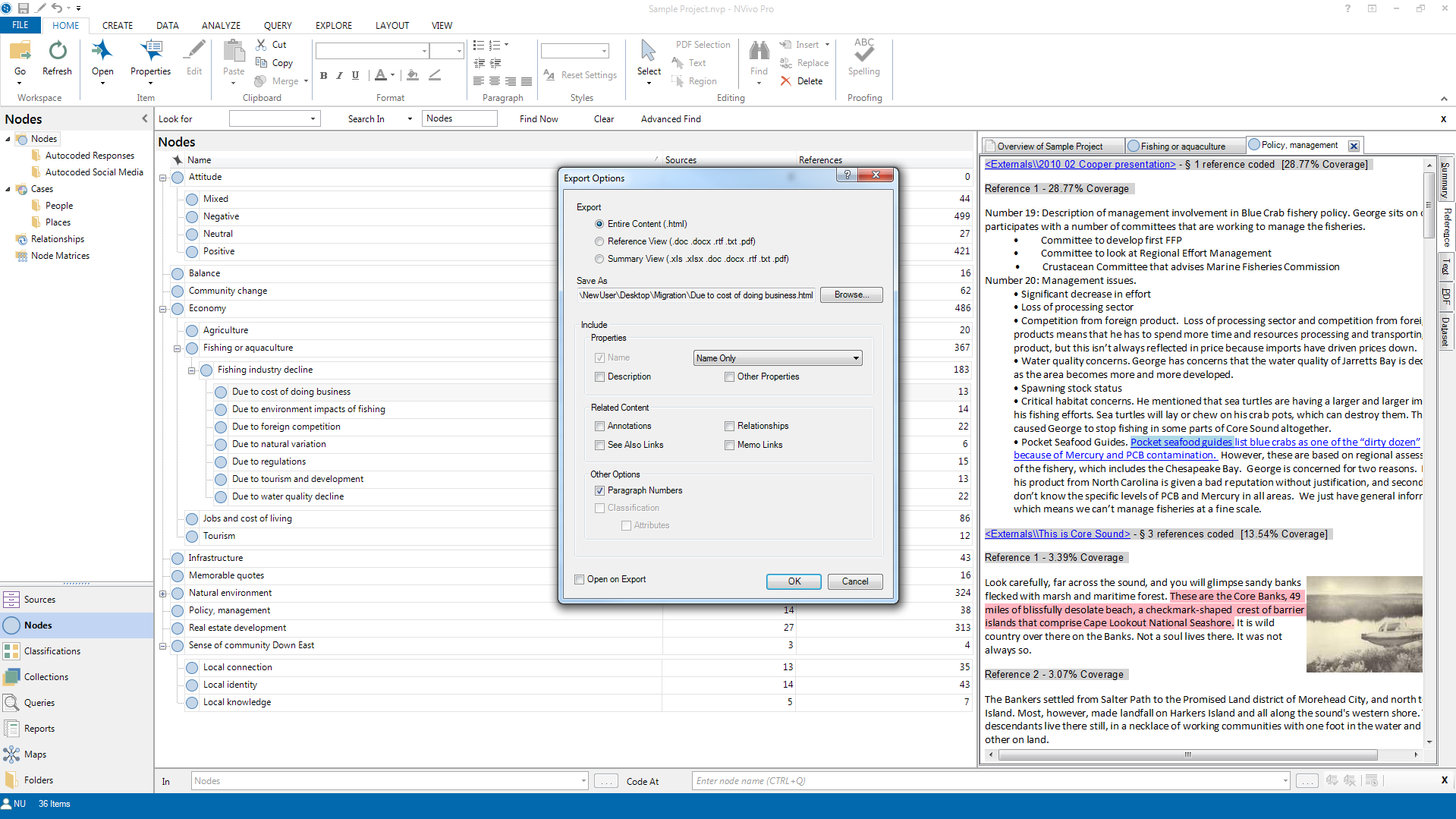Click the Browse... button
This screenshot has height=819, width=1456.
coord(851,295)
